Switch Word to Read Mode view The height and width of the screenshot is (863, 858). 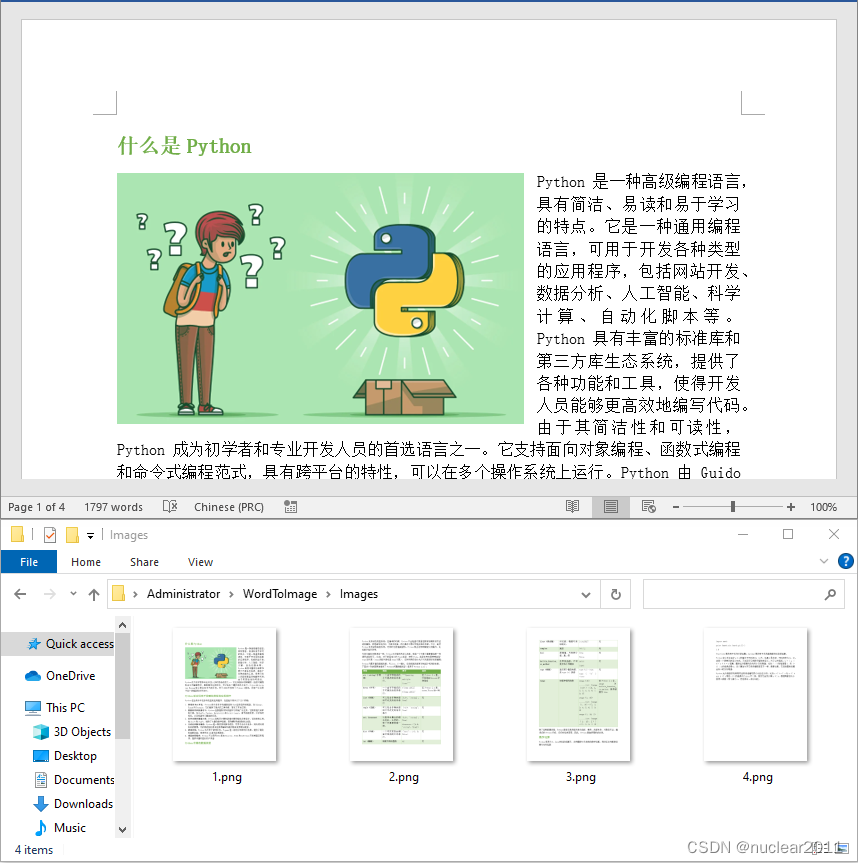tap(572, 506)
